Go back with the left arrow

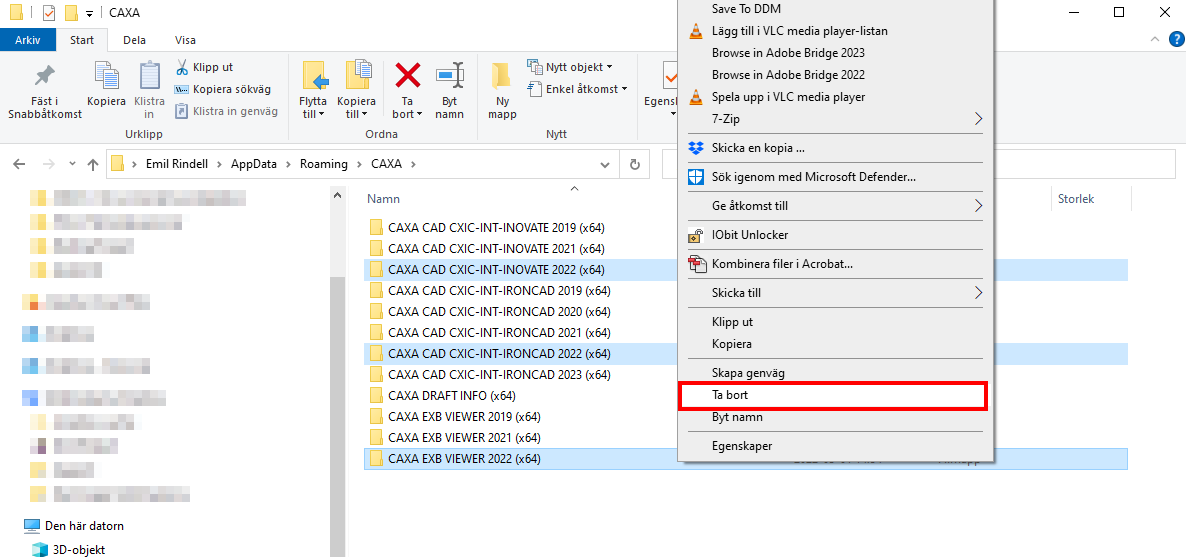click(20, 164)
